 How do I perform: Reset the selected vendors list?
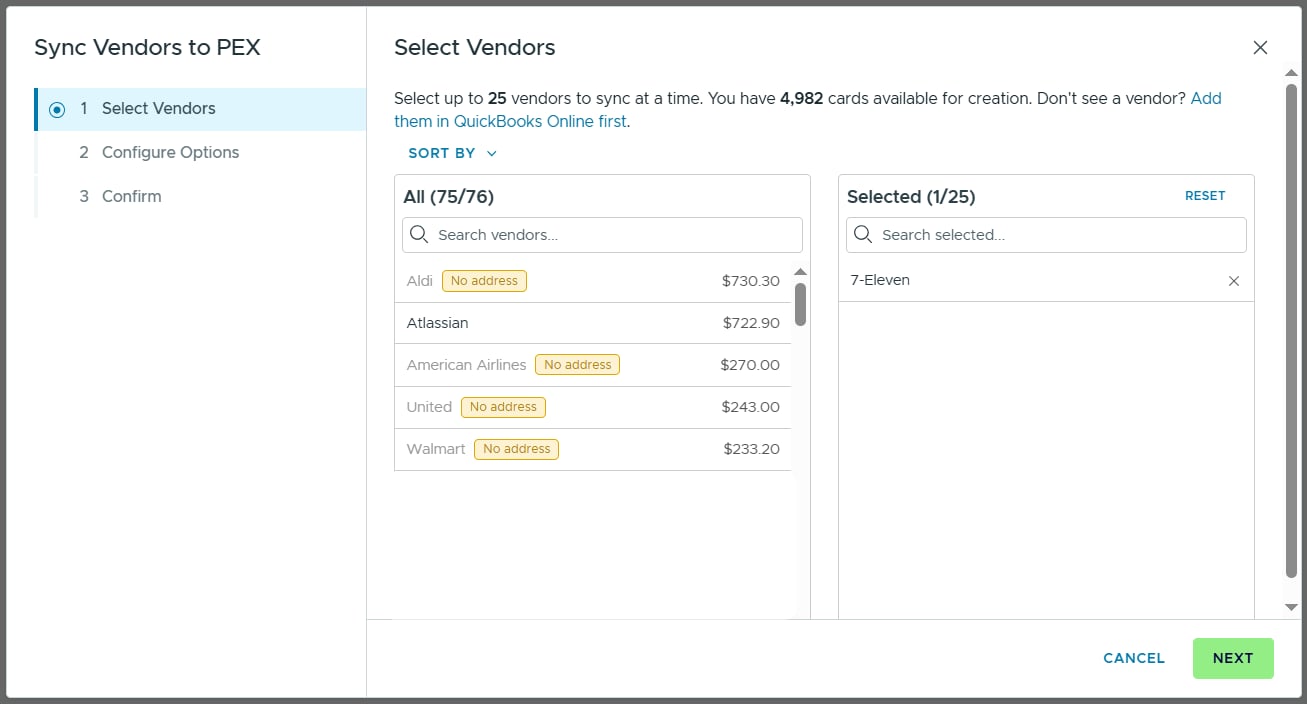click(x=1205, y=196)
